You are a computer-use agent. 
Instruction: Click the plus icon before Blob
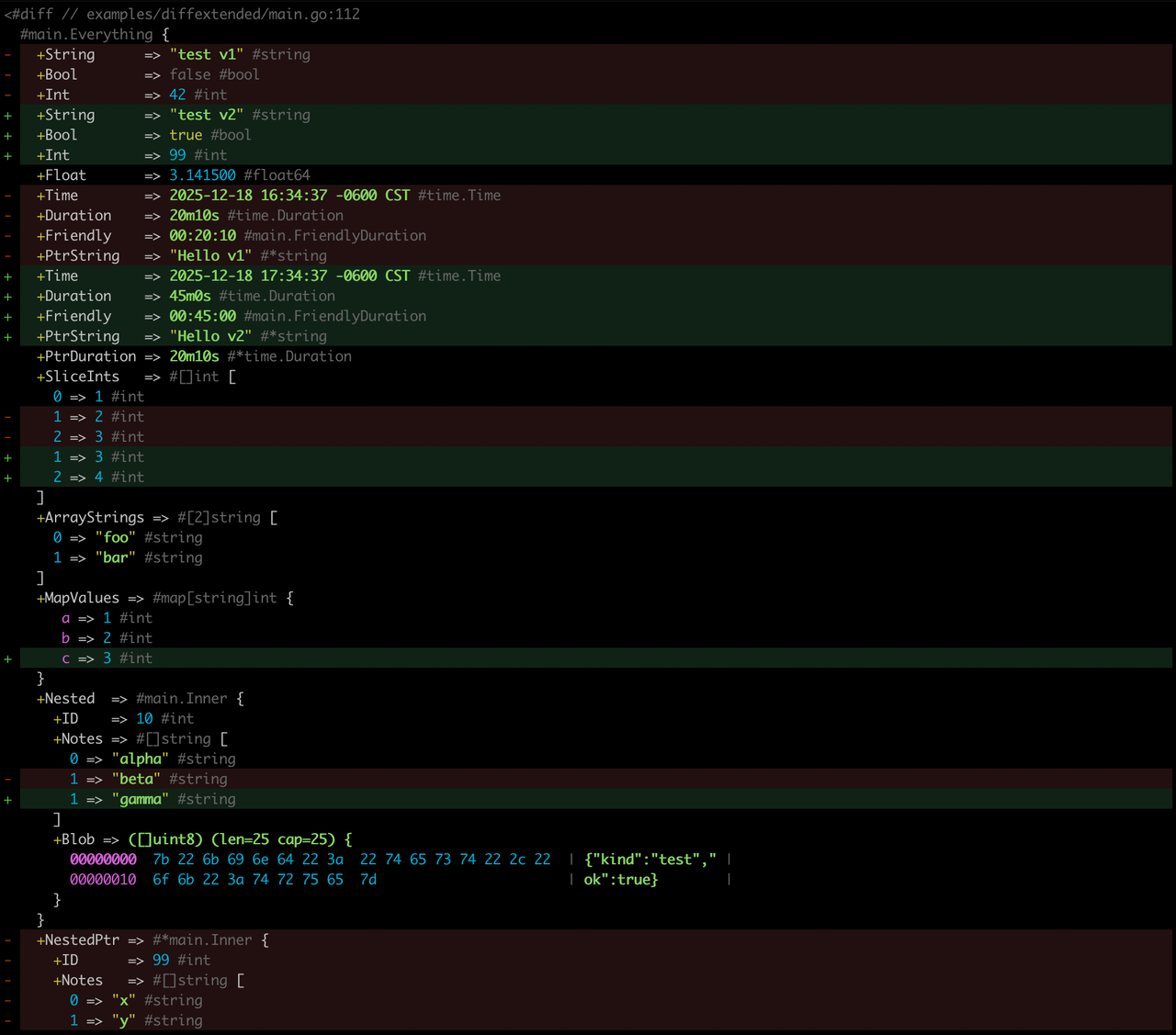tap(59, 838)
